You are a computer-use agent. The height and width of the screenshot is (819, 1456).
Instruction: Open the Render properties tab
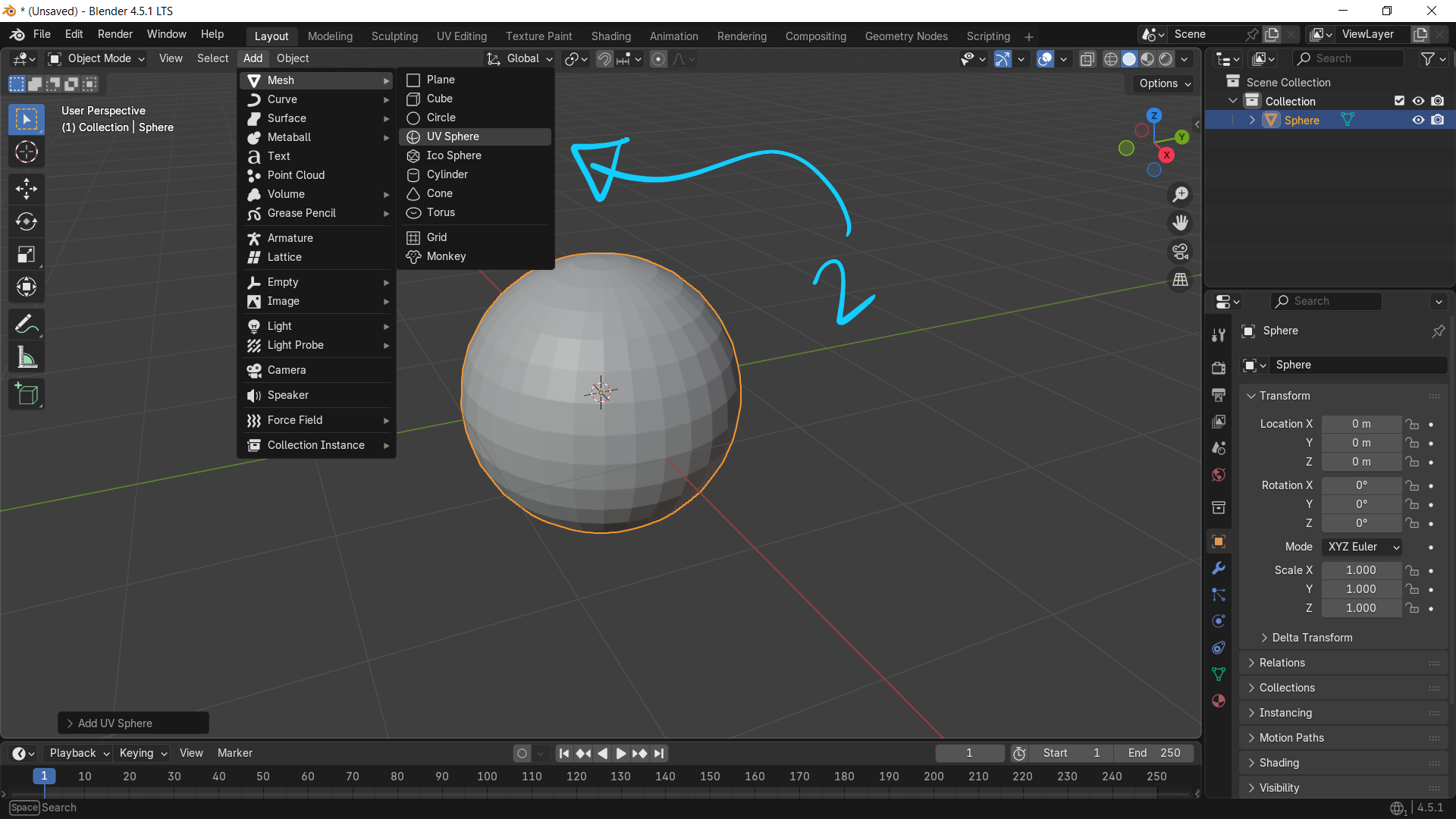click(1219, 369)
